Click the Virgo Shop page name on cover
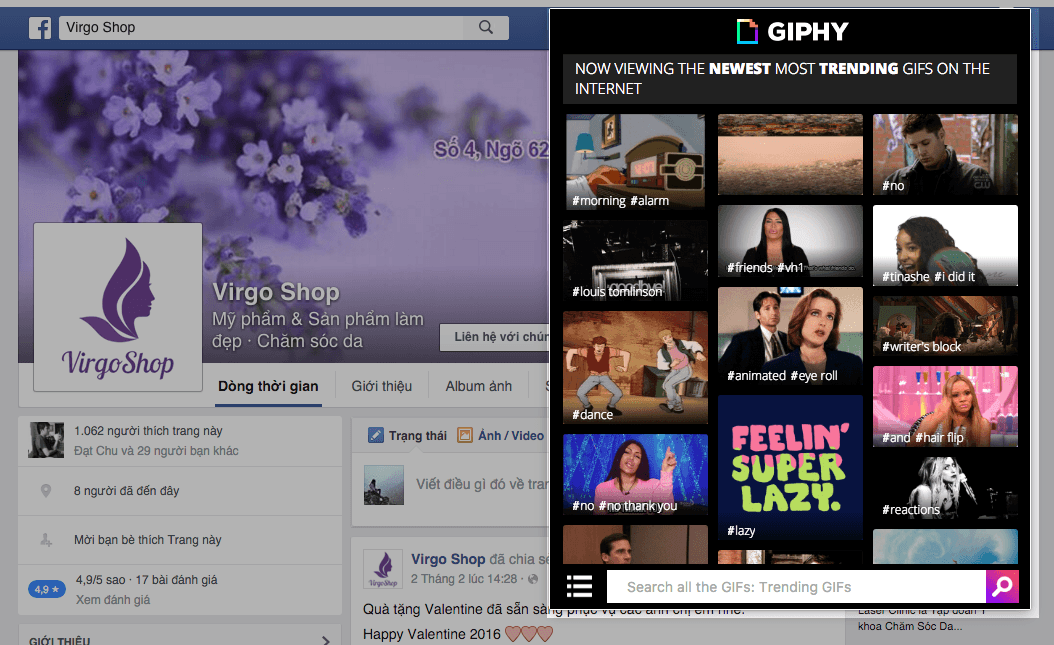 (276, 292)
